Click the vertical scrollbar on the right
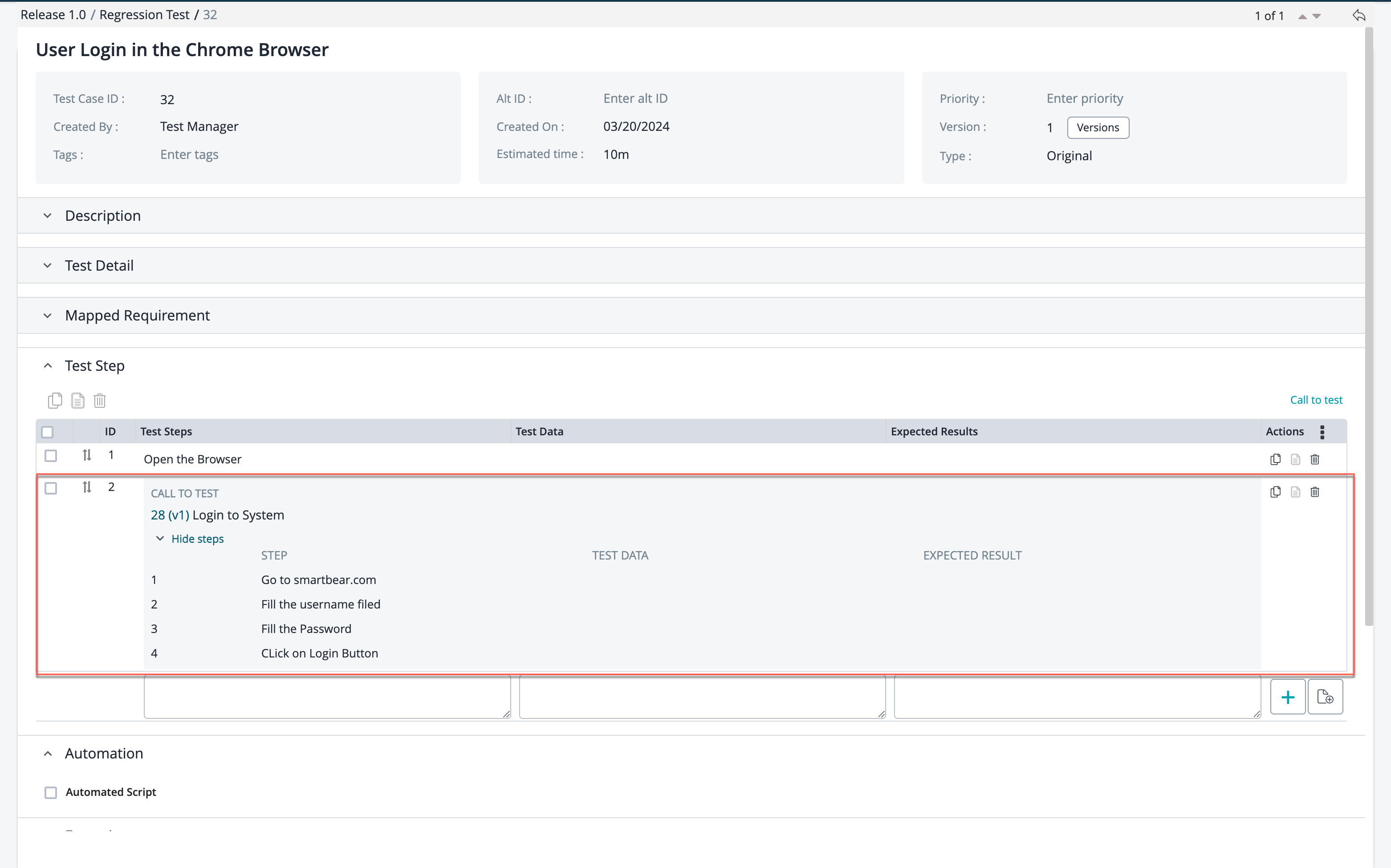1391x868 pixels. pyautogui.click(x=1369, y=327)
